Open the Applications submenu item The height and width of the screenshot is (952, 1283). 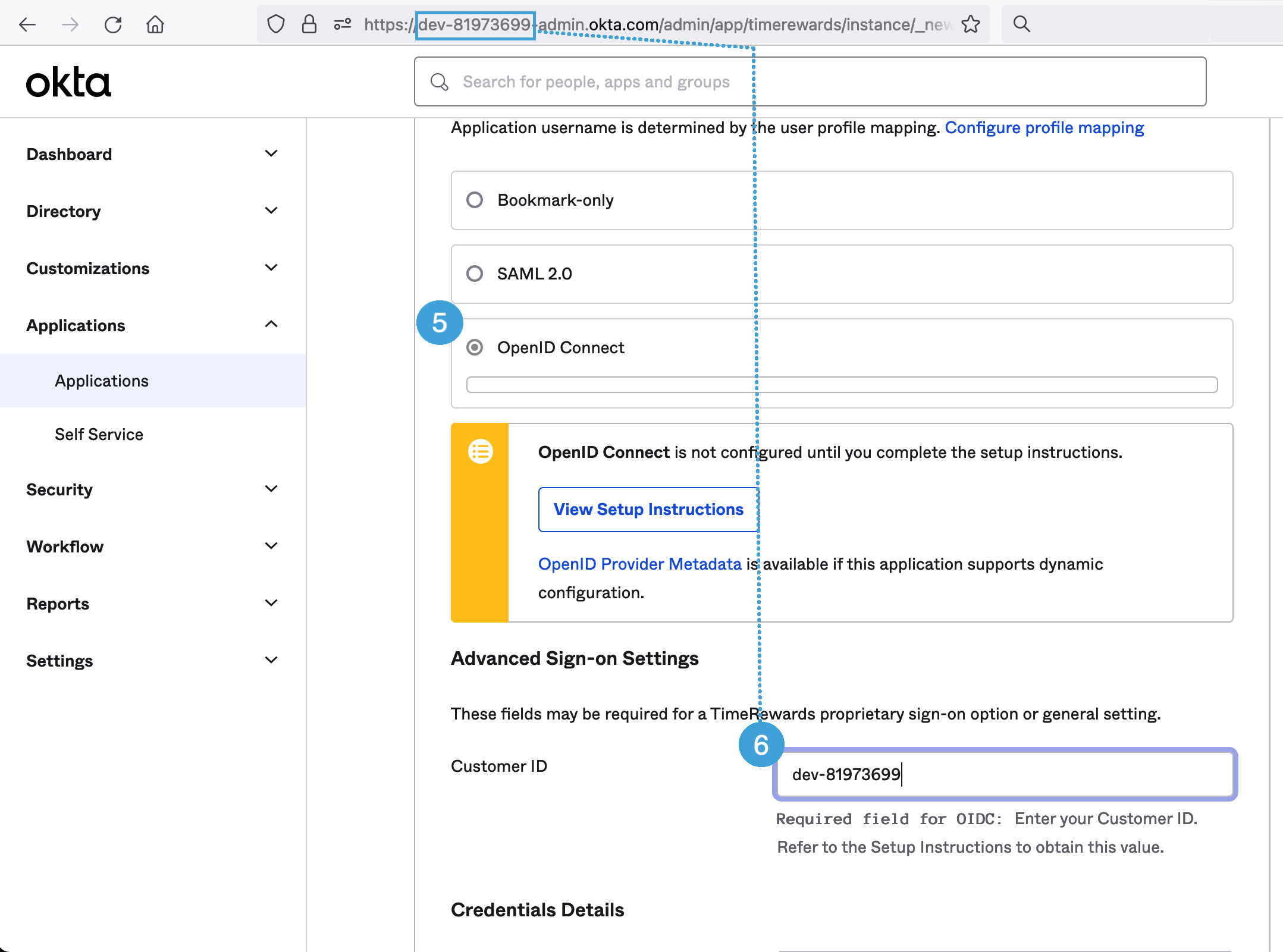[x=102, y=381]
